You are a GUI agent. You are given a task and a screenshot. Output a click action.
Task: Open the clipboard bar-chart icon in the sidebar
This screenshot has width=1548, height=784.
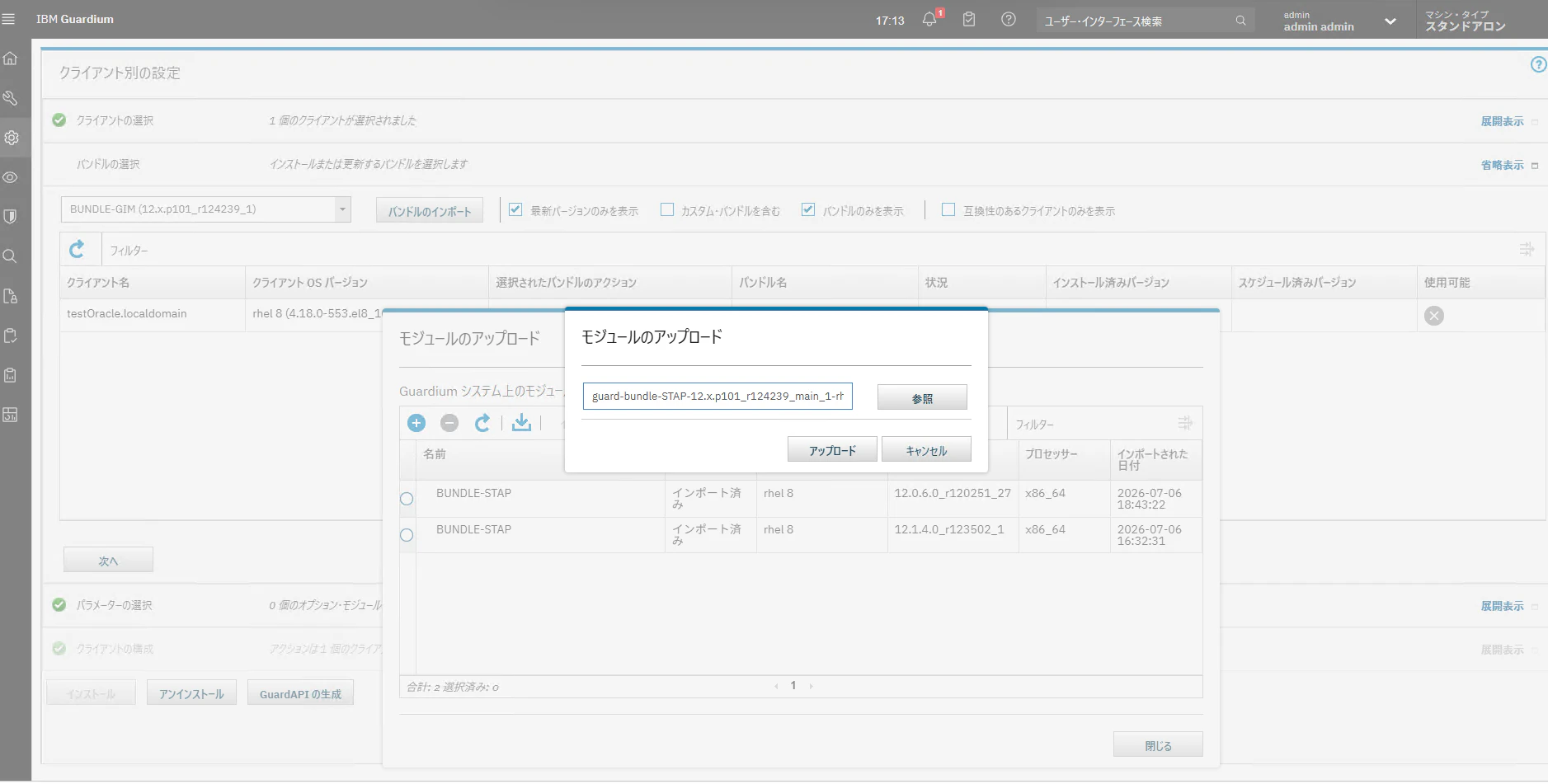pyautogui.click(x=11, y=375)
